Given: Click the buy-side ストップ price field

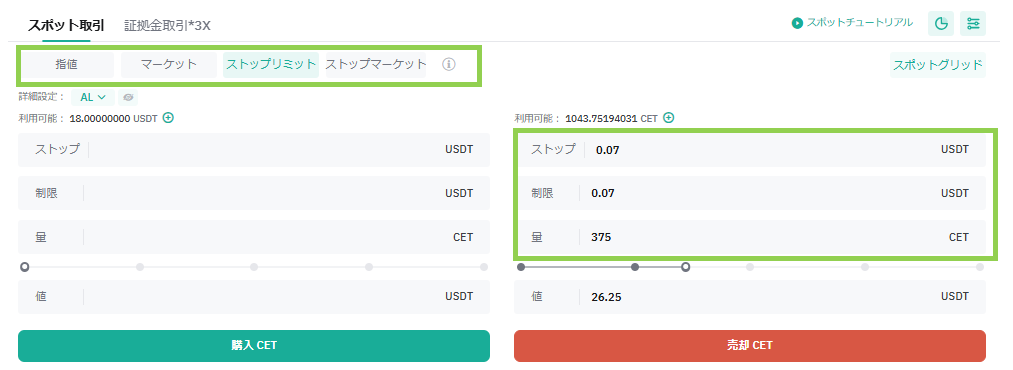Looking at the screenshot, I should coord(254,150).
